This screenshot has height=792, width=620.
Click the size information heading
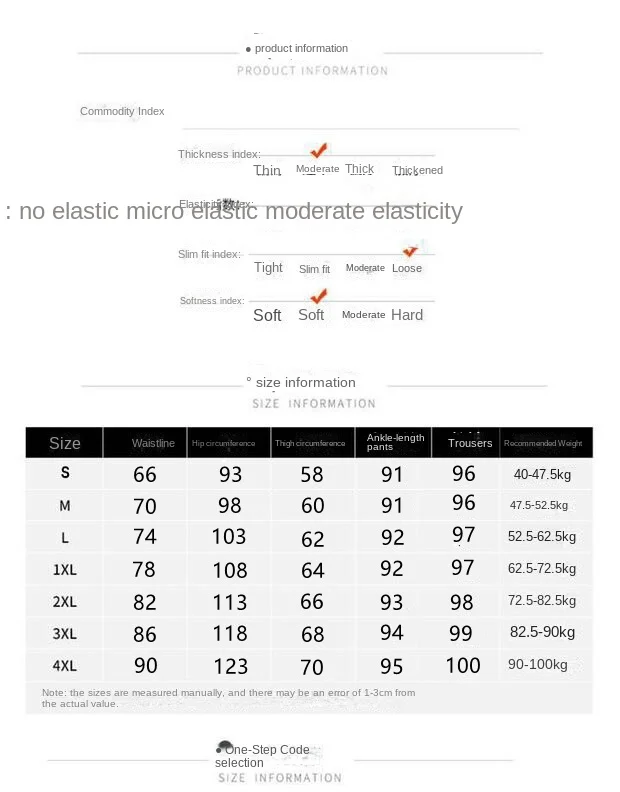(x=305, y=382)
